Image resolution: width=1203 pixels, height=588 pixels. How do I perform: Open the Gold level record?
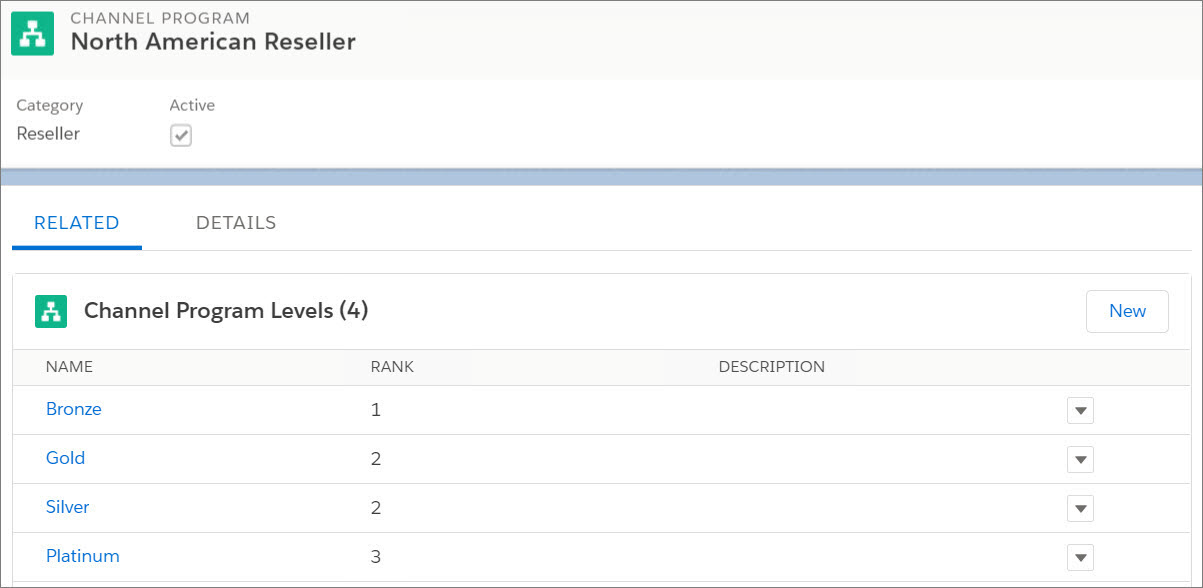point(65,458)
